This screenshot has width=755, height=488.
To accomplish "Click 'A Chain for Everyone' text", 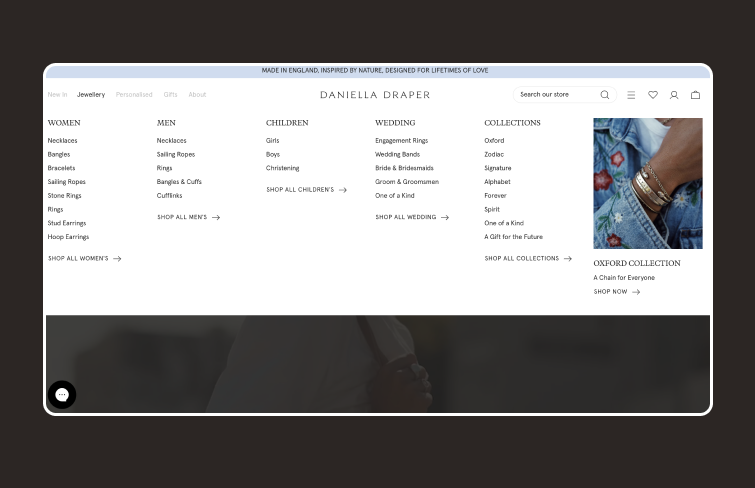I will (x=624, y=278).
